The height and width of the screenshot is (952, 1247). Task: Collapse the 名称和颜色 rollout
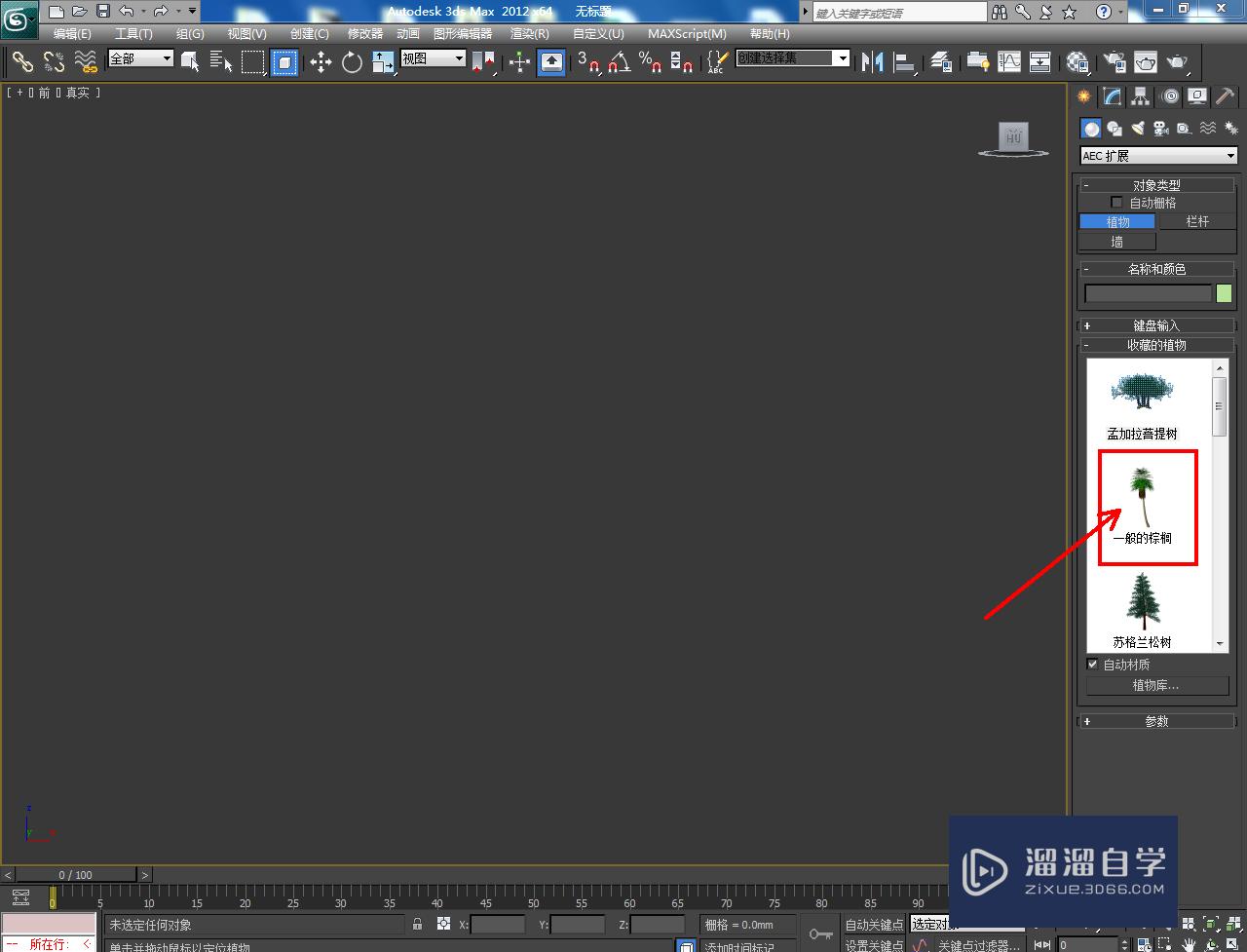coord(1156,269)
